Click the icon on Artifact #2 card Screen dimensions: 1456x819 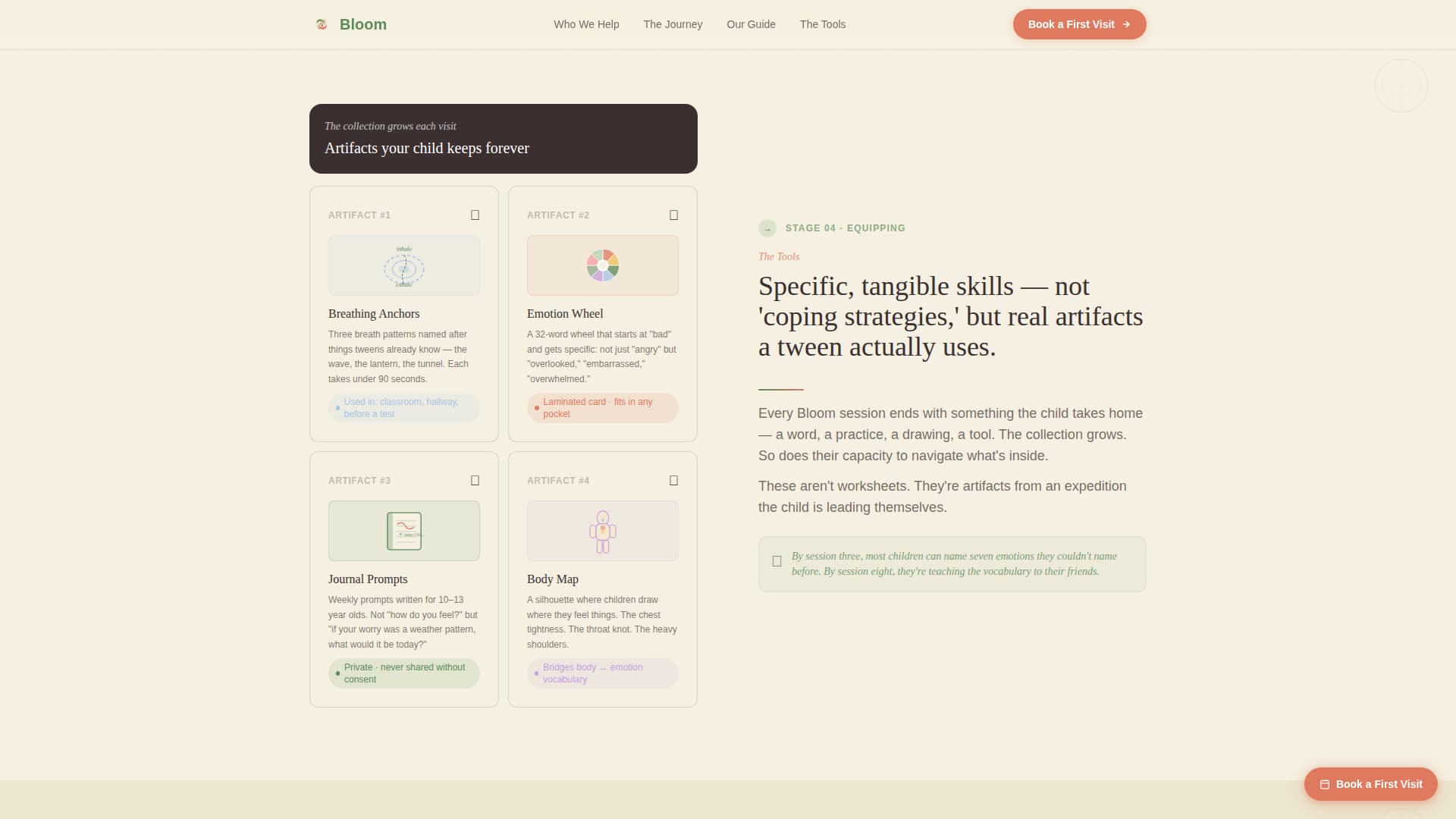674,215
